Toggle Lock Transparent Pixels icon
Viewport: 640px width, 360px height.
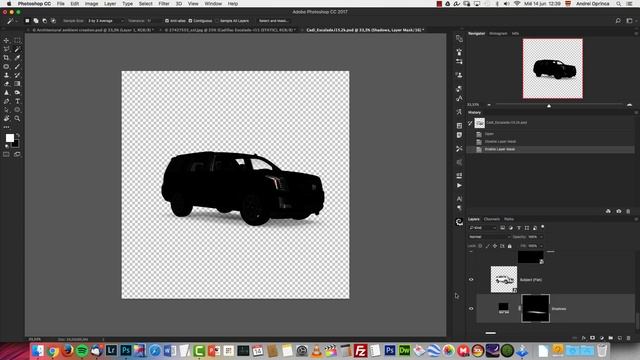click(480, 246)
